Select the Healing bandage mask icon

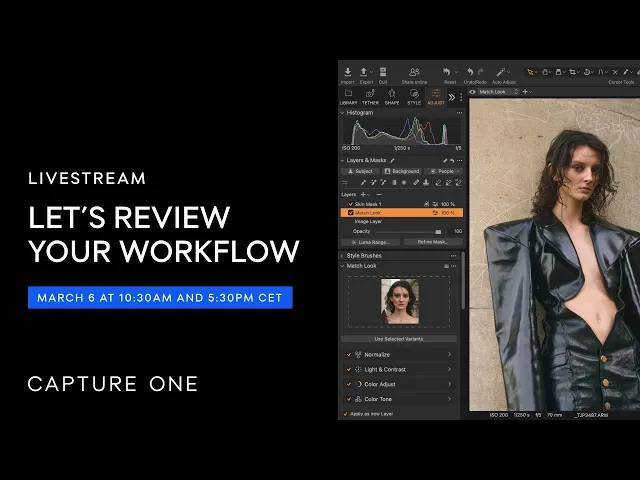tap(416, 183)
